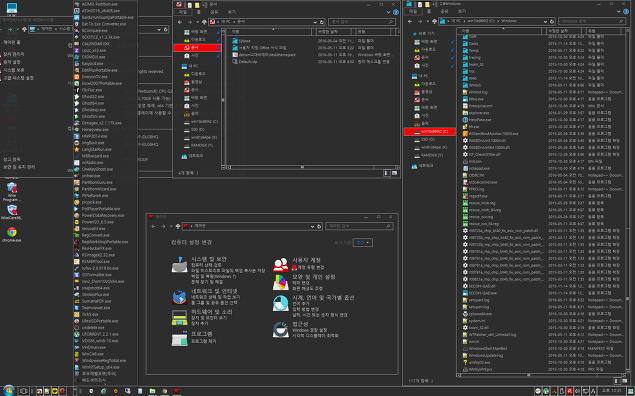Screen dimensions: 635x396
Task: Open the File tab in the Windows folder window
Action: coord(413,11)
